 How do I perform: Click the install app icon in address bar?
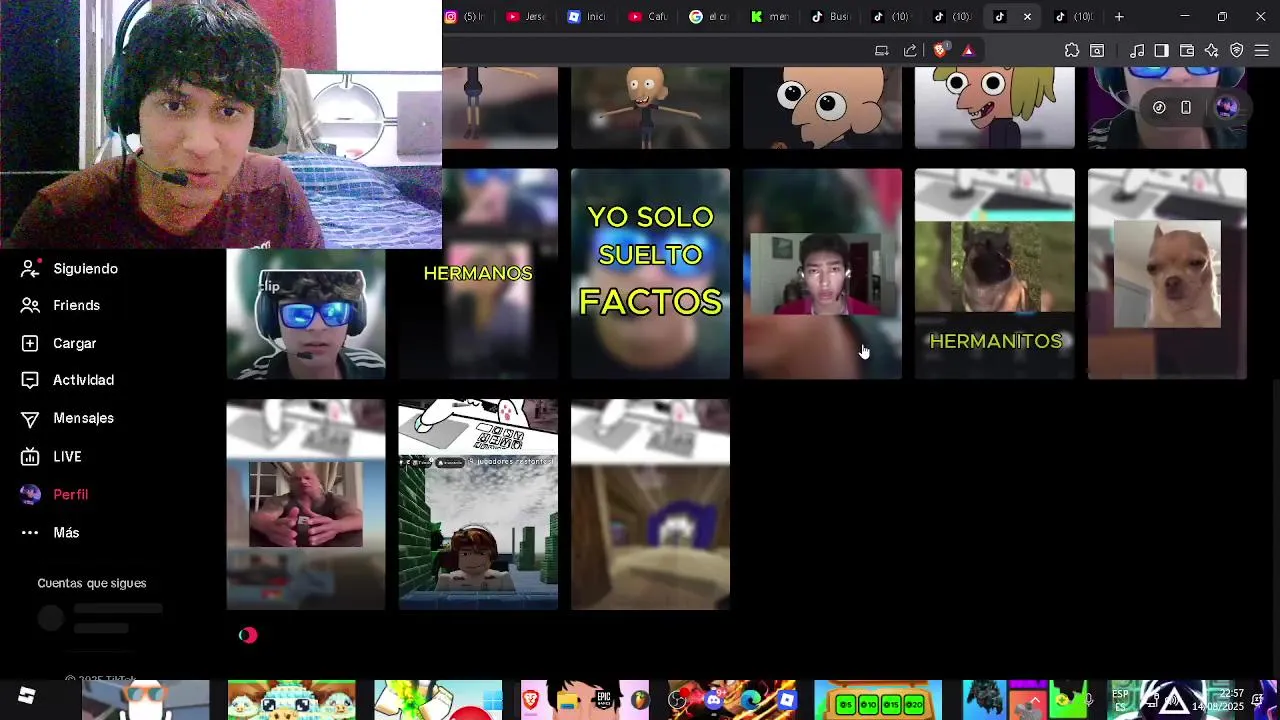(x=881, y=50)
